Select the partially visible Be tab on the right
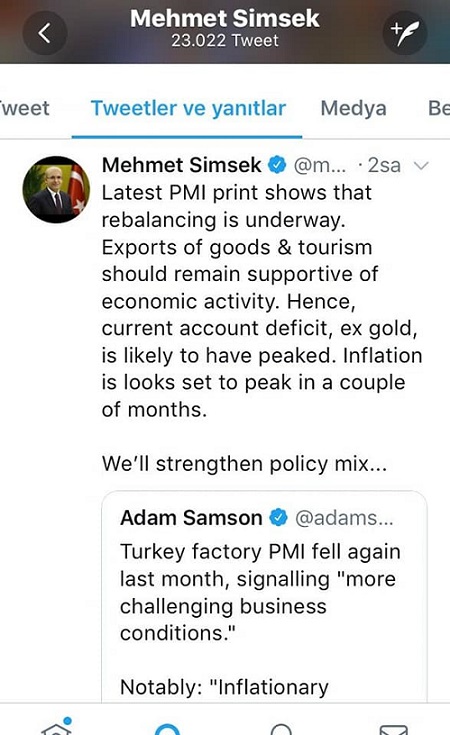Screen dimensions: 450x735 tap(439, 108)
